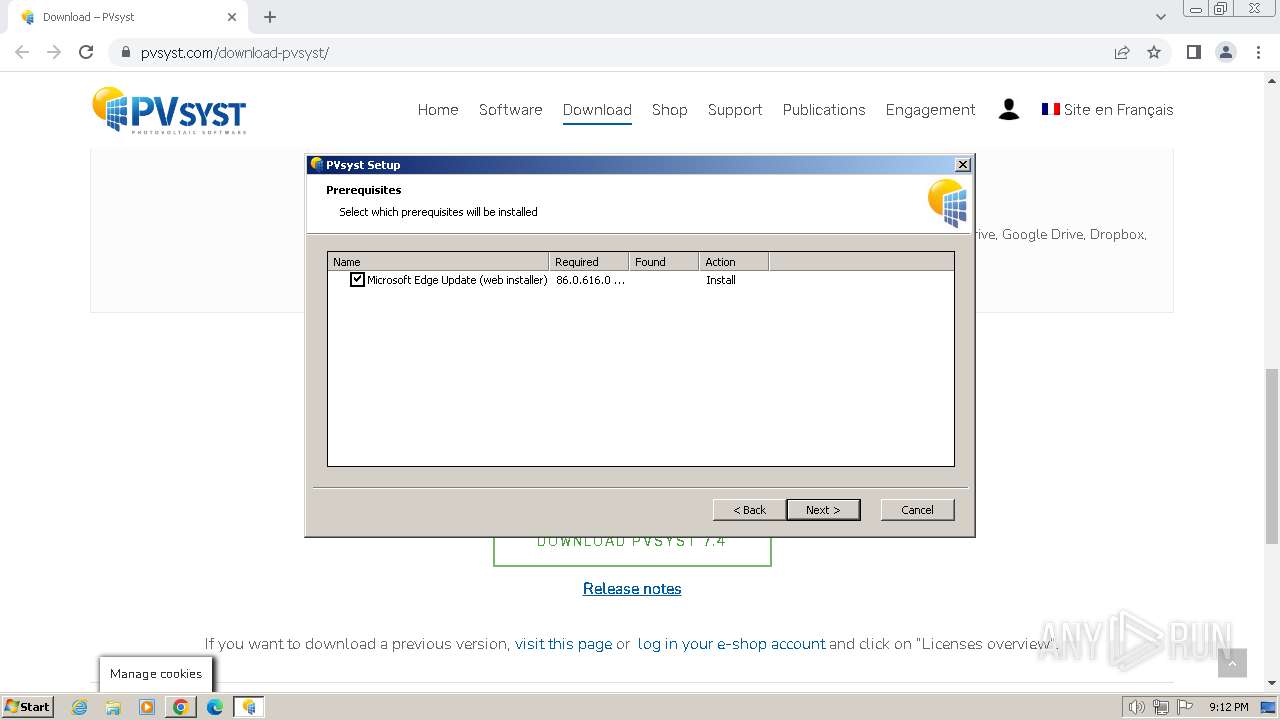Image resolution: width=1280 pixels, height=720 pixels.
Task: Click the Action column header
Action: pyautogui.click(x=733, y=262)
